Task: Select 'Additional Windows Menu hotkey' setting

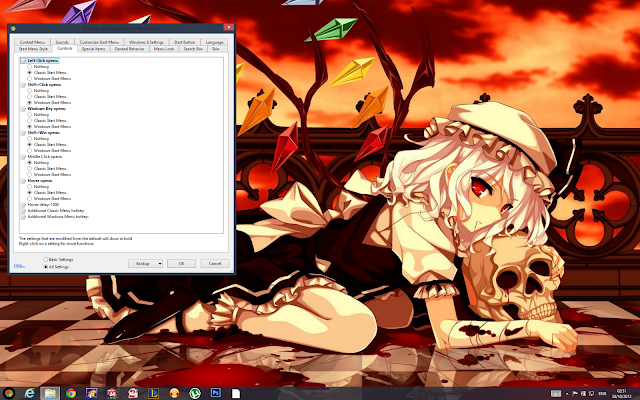Action: point(58,217)
